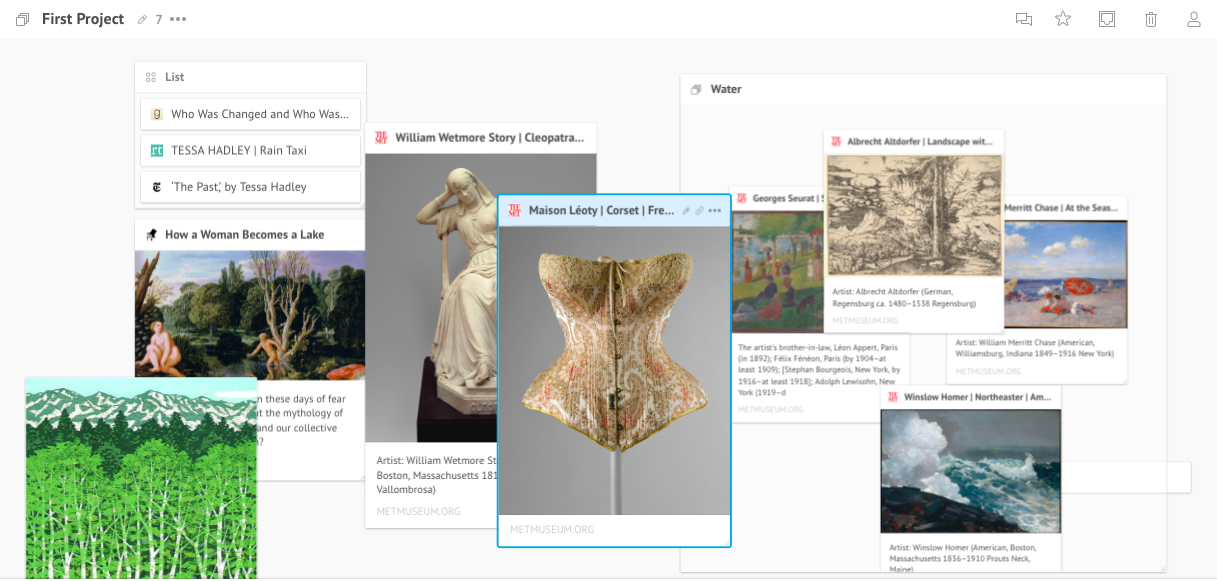Click METMUSEUM.ORG link under the corset image

552,529
